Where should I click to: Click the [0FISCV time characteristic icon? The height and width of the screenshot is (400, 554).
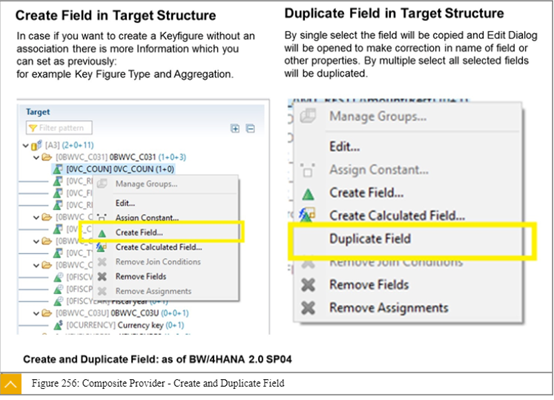click(58, 277)
